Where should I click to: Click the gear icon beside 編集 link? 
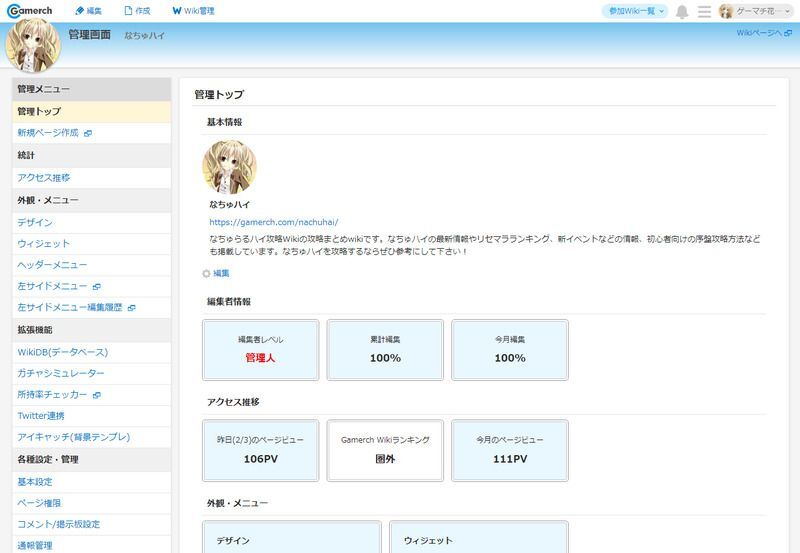(206, 273)
